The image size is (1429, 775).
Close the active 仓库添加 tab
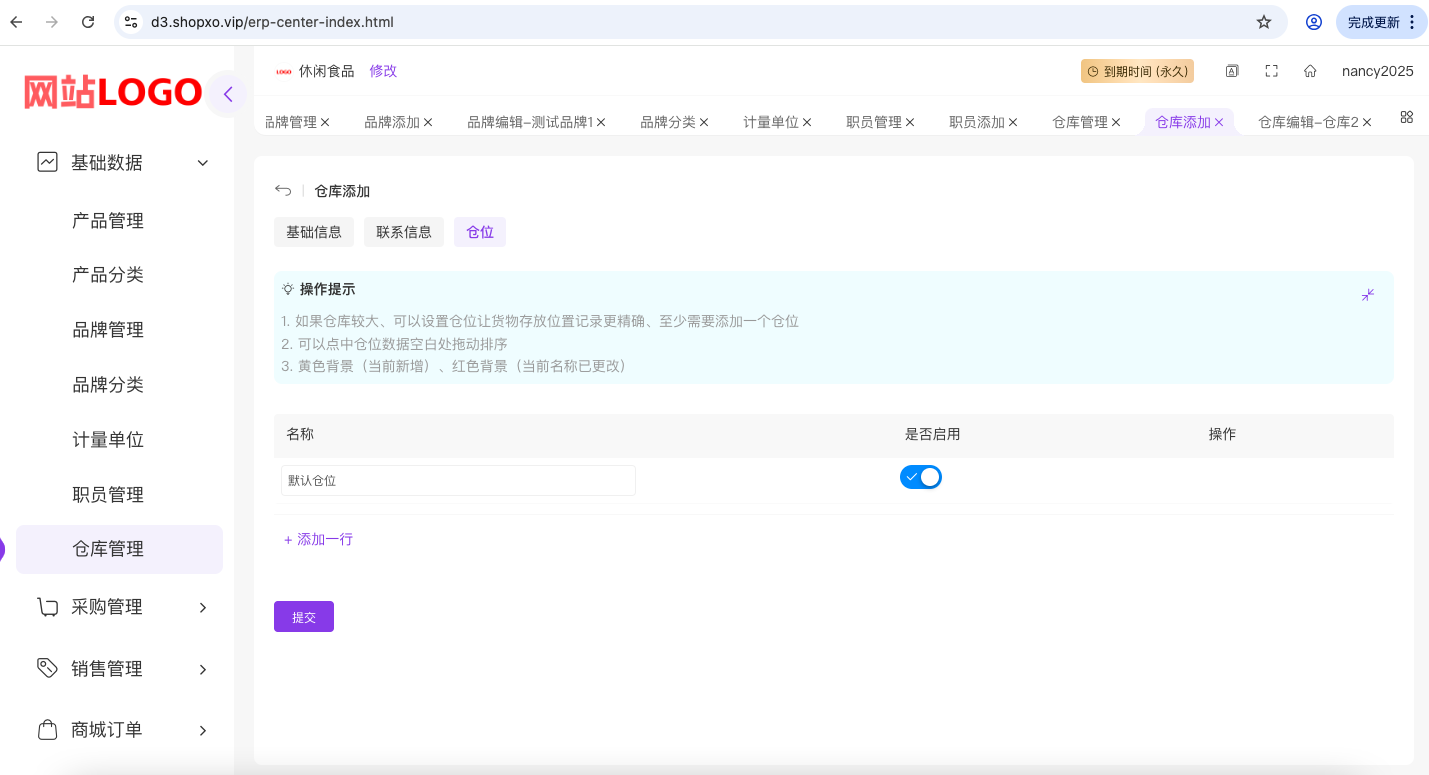coord(1219,122)
